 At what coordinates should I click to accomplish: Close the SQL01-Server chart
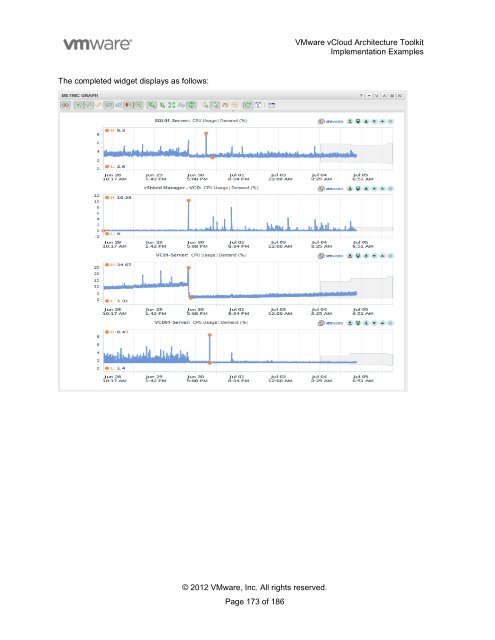click(390, 121)
